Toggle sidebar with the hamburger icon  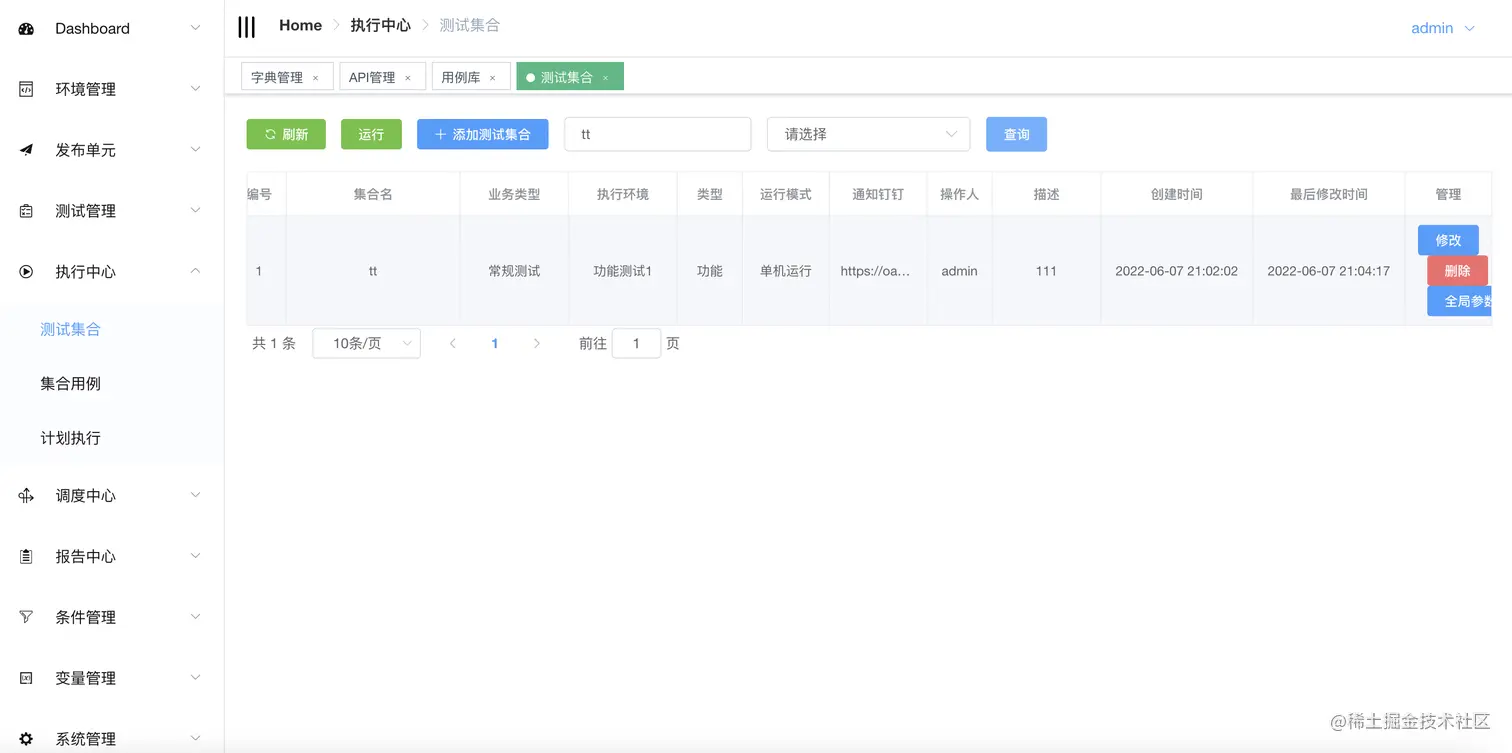point(246,27)
